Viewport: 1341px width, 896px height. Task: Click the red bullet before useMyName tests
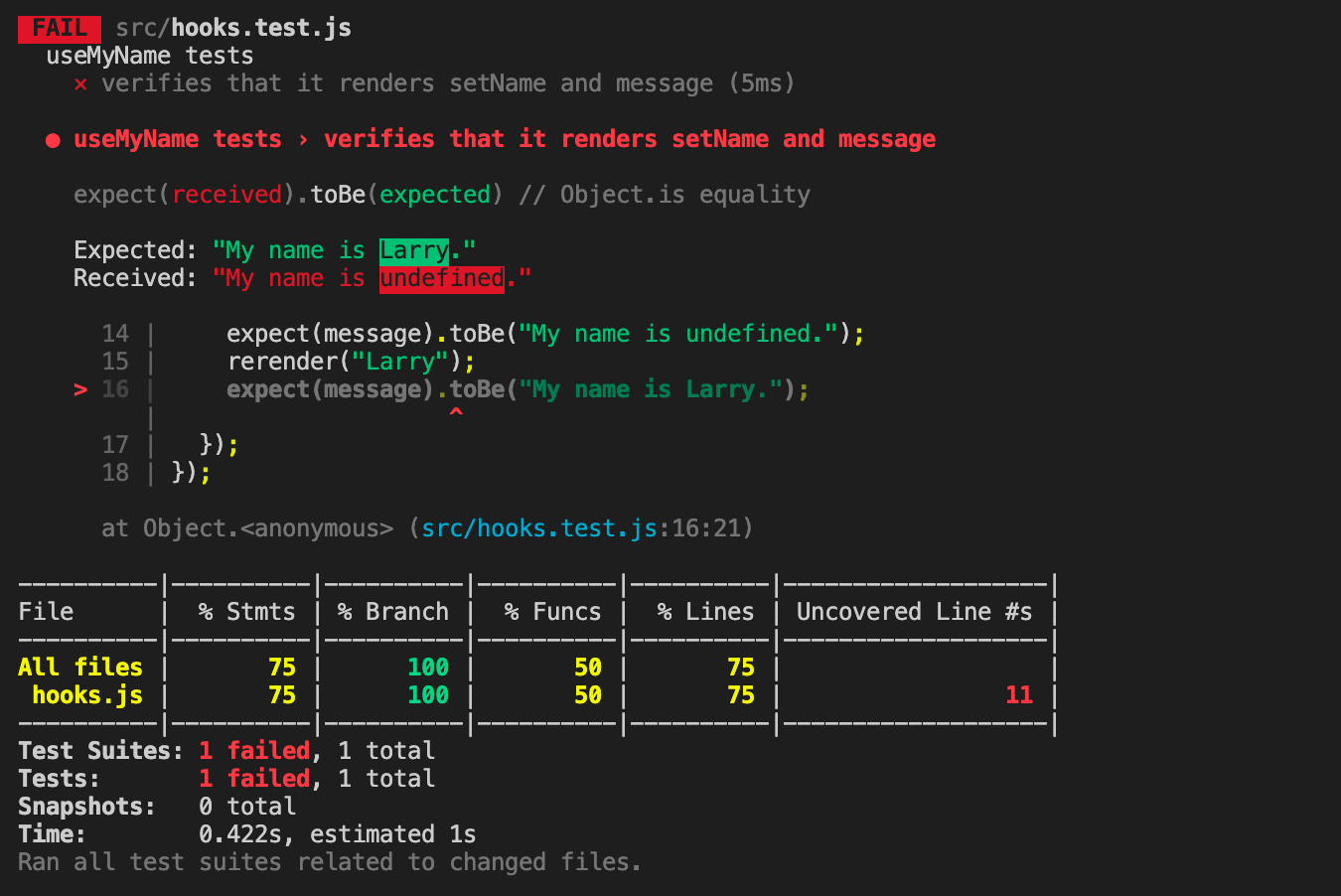pyautogui.click(x=52, y=139)
